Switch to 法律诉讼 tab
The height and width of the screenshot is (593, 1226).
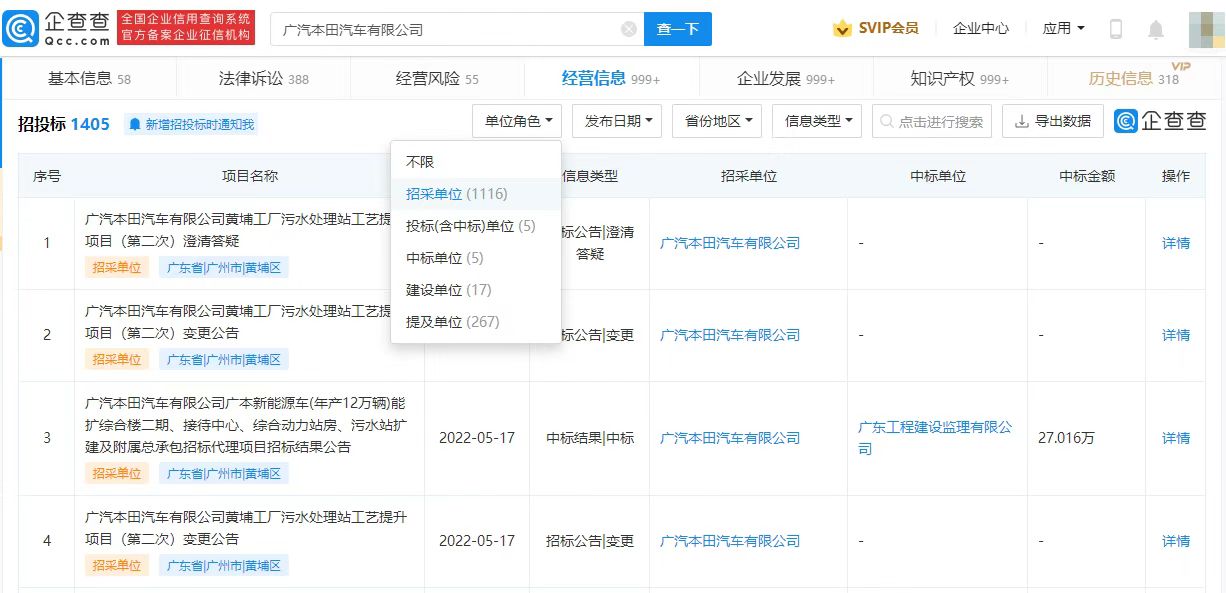pos(264,78)
